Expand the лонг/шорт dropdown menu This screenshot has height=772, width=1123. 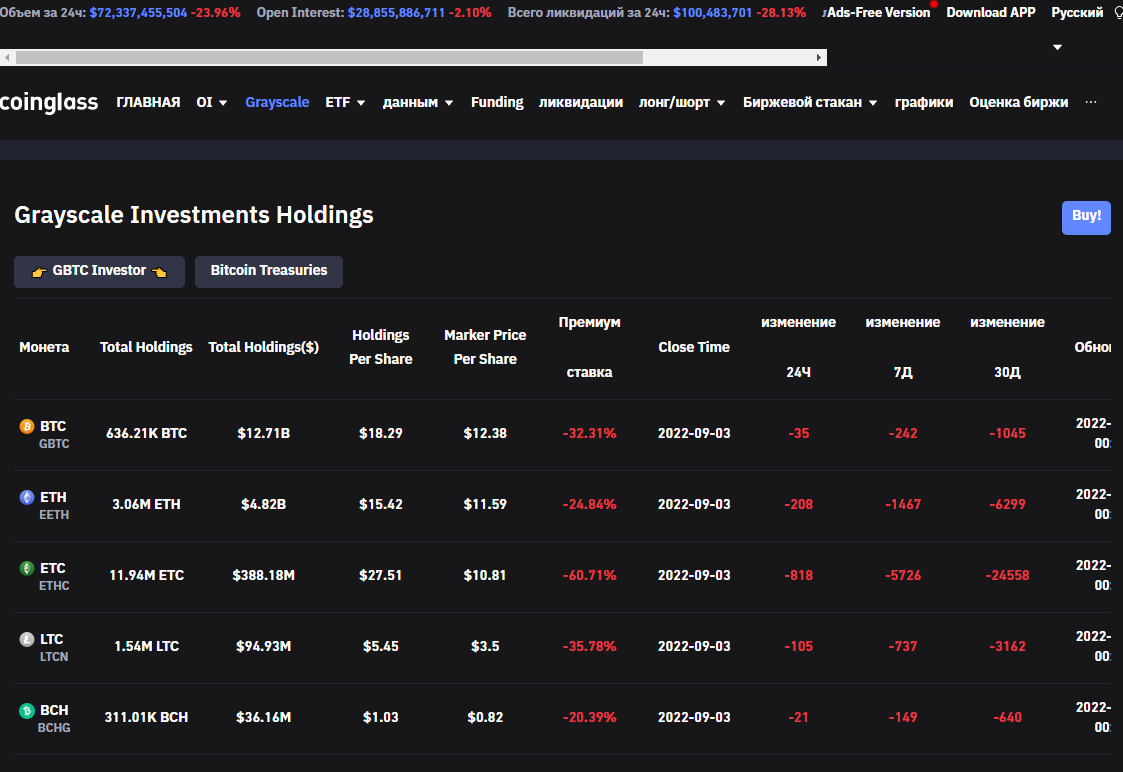(x=682, y=102)
